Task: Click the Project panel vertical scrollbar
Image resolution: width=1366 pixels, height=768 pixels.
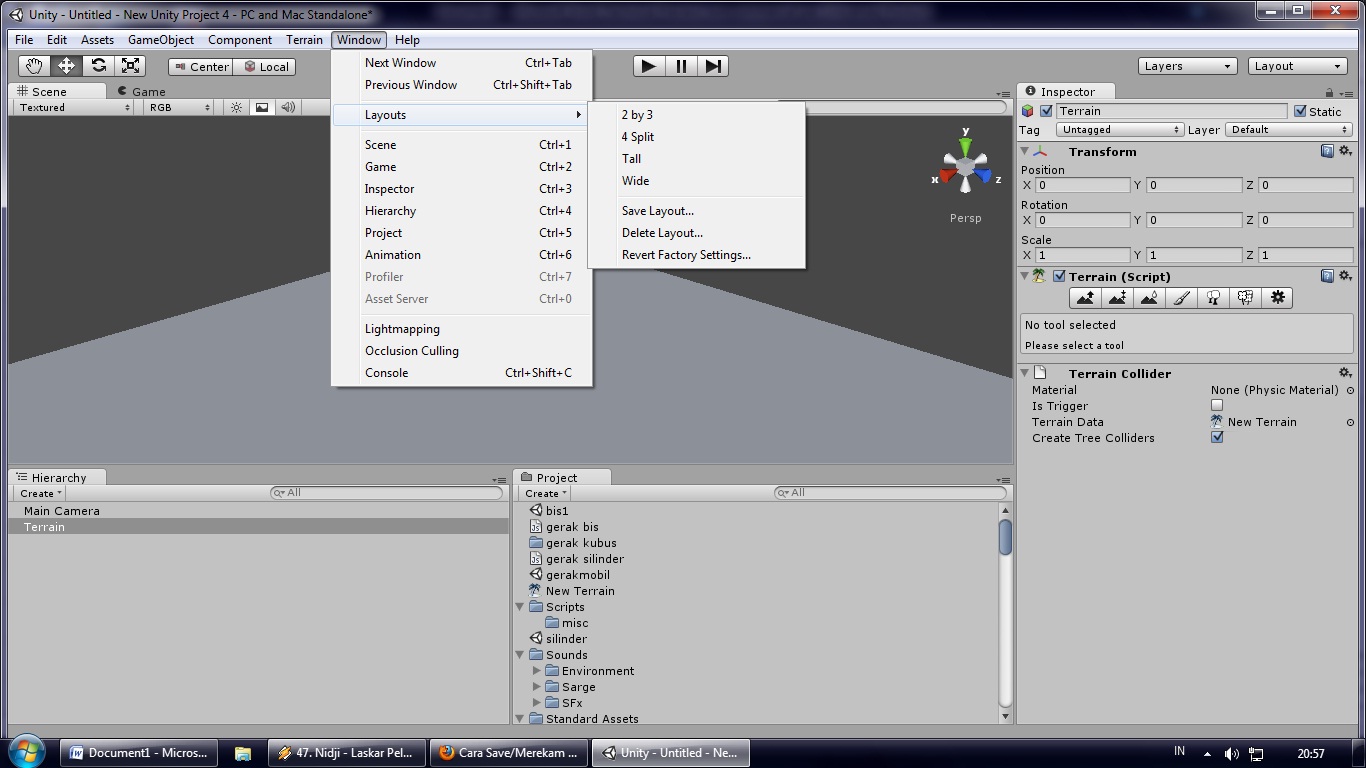Action: click(1005, 613)
